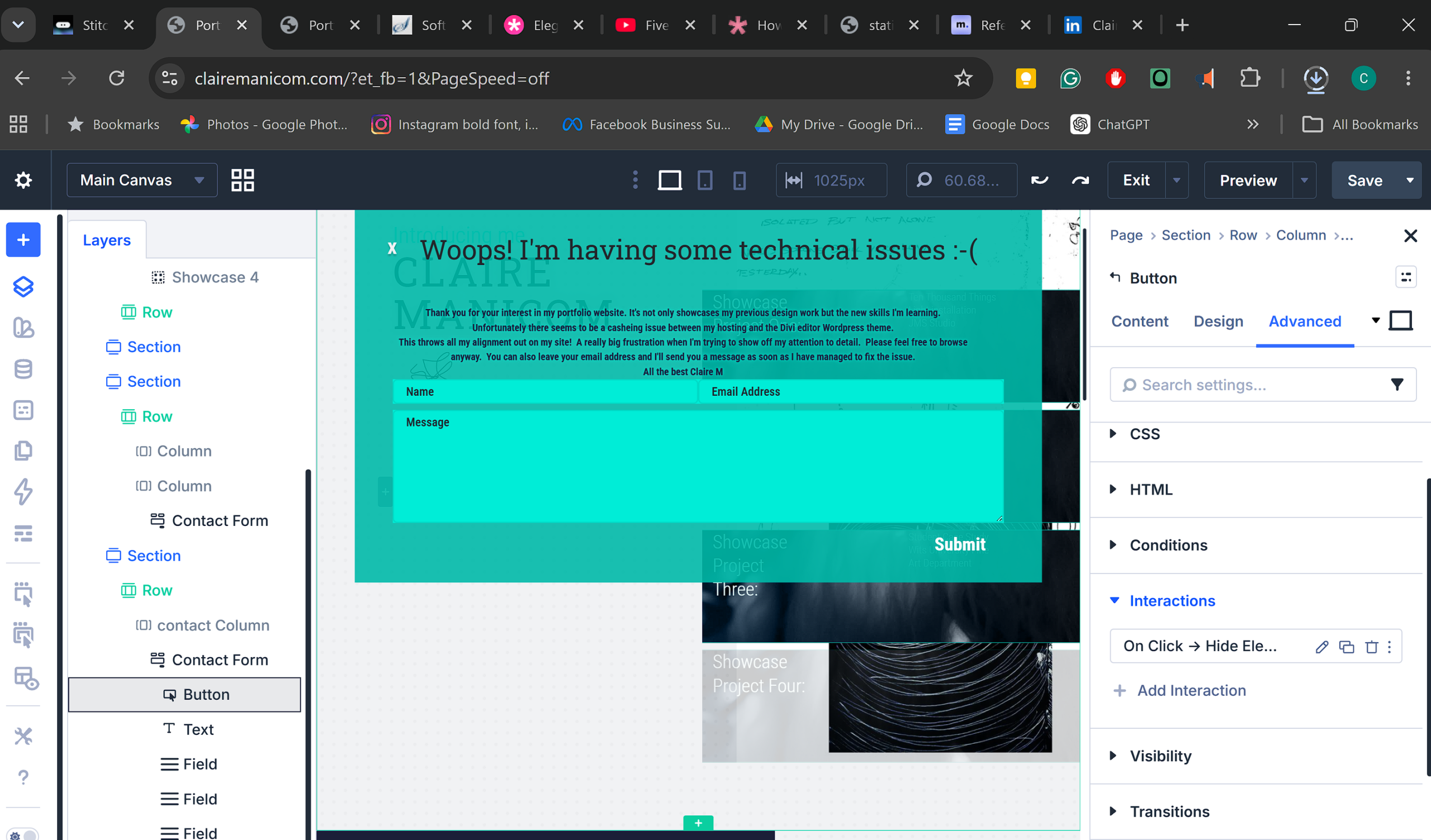Edit the On Click interaction with pencil icon
1431x840 pixels.
[x=1321, y=647]
